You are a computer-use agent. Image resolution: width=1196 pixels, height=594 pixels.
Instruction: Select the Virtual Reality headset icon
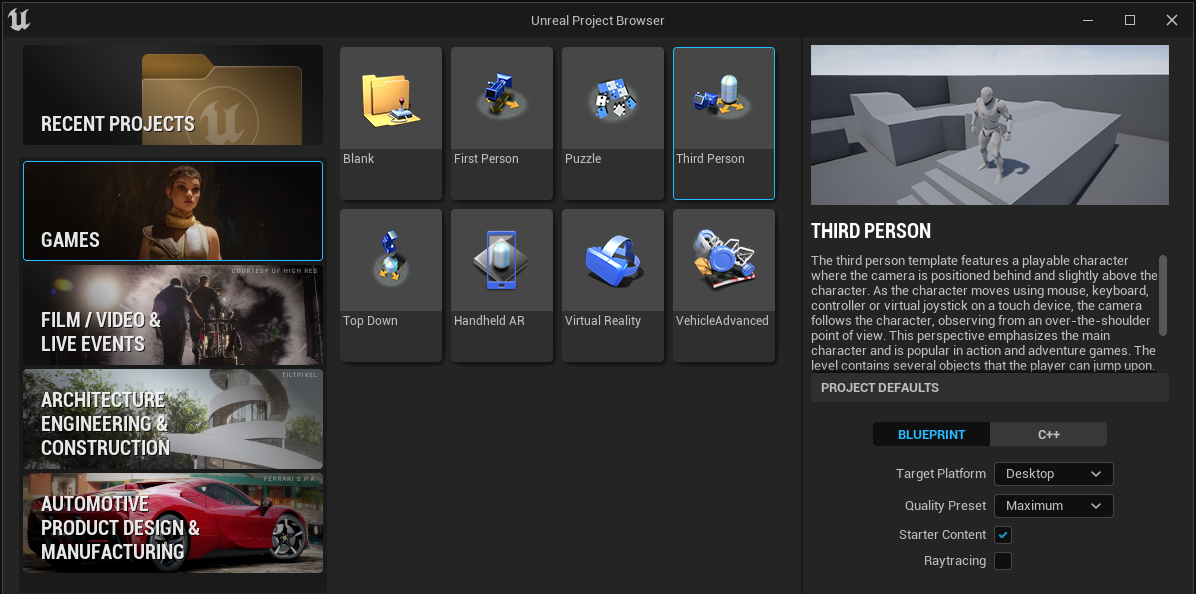tap(612, 260)
